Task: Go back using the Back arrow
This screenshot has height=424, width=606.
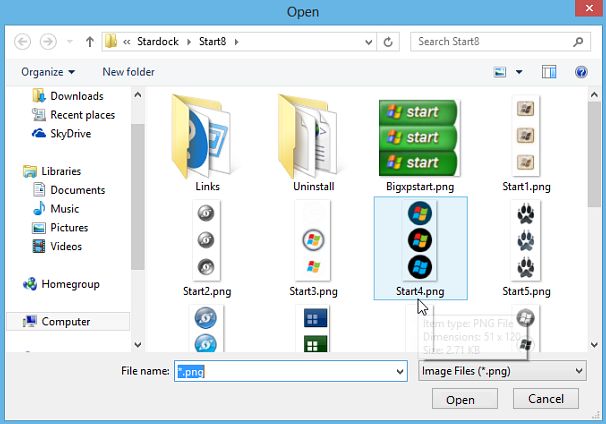Action: click(x=22, y=41)
